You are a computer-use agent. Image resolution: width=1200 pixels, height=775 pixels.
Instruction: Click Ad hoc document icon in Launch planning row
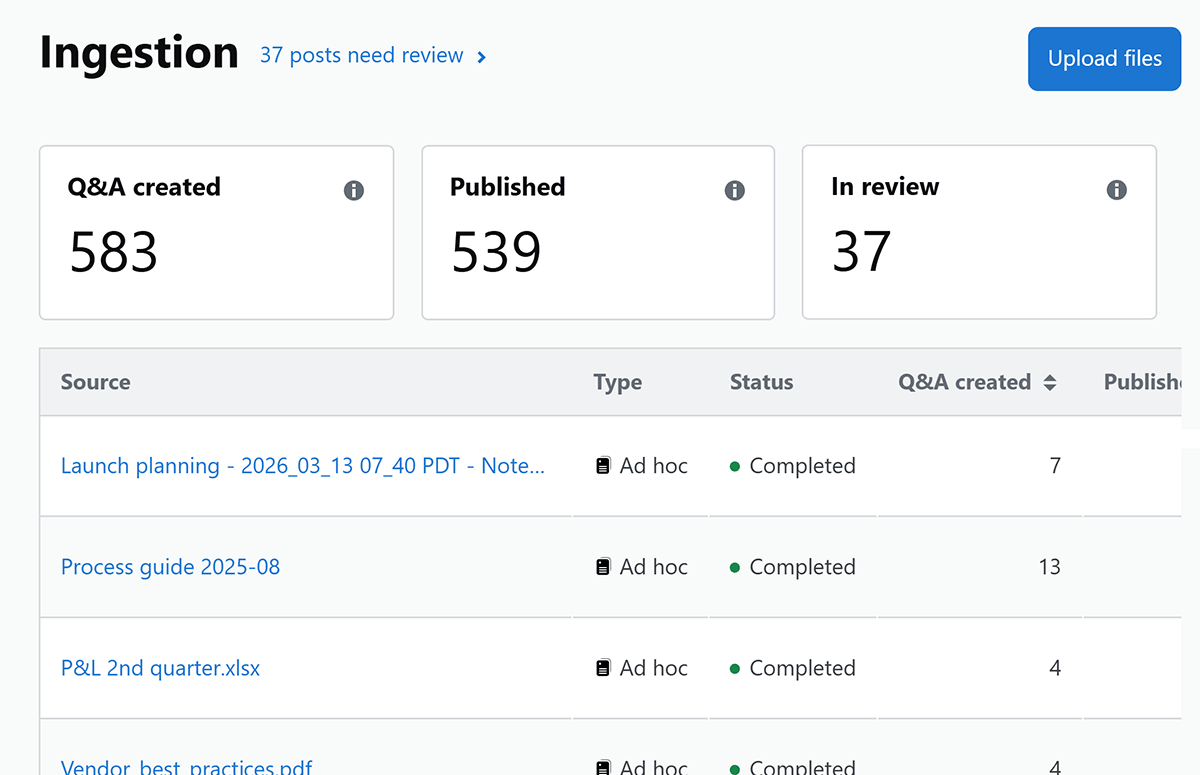tap(603, 466)
